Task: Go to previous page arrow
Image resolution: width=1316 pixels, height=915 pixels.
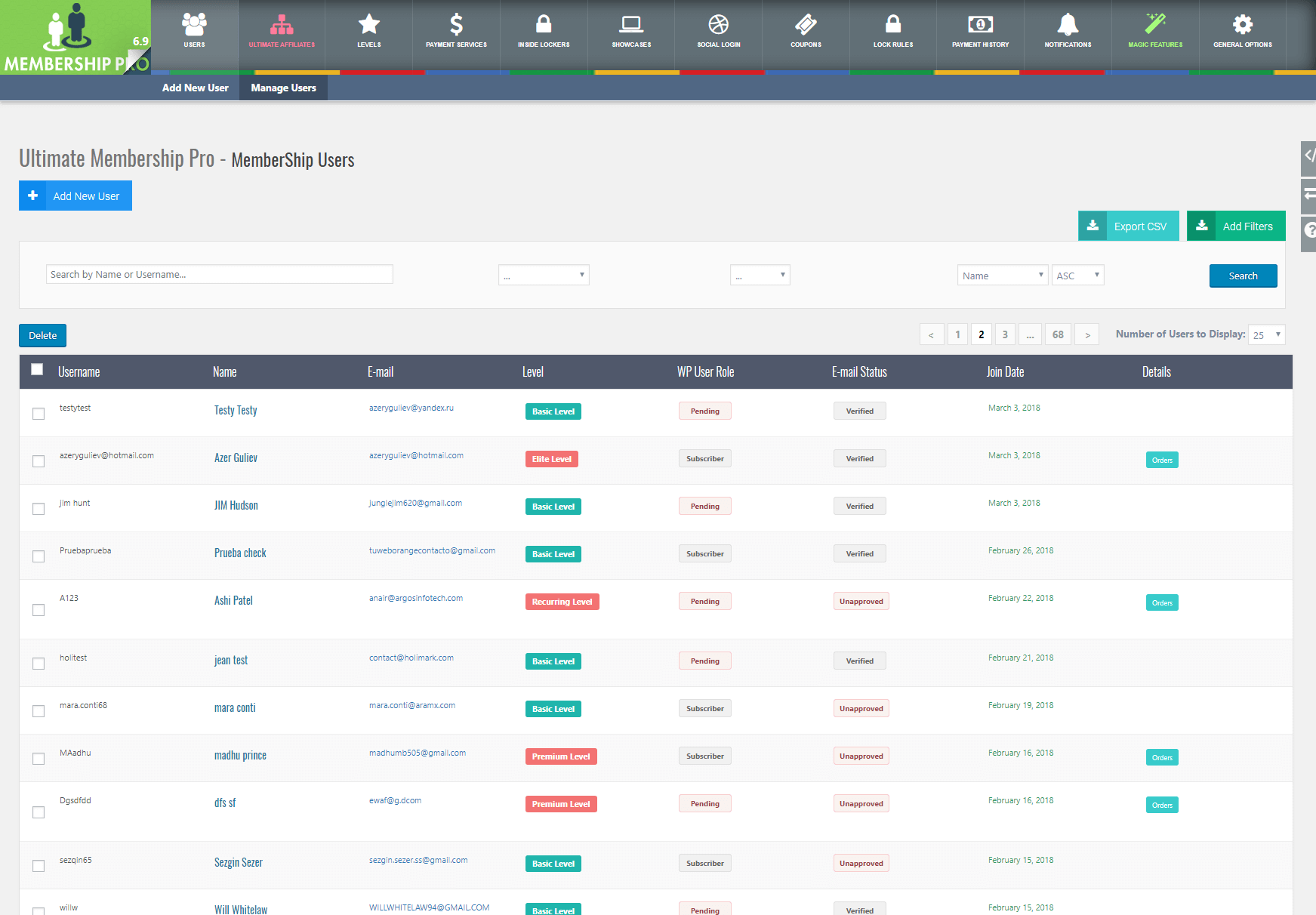Action: point(932,334)
